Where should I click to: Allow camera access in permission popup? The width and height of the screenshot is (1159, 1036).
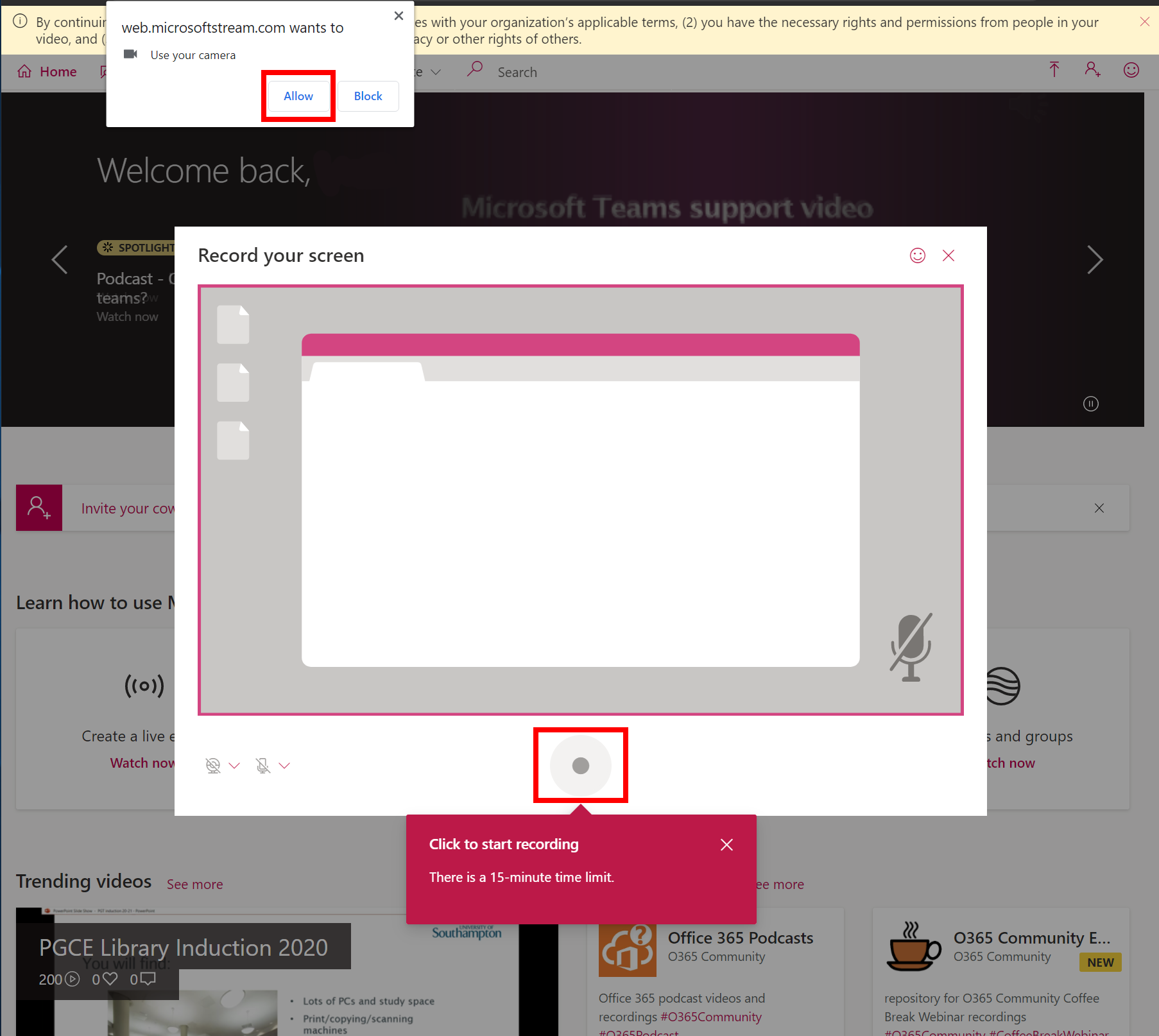(x=298, y=96)
